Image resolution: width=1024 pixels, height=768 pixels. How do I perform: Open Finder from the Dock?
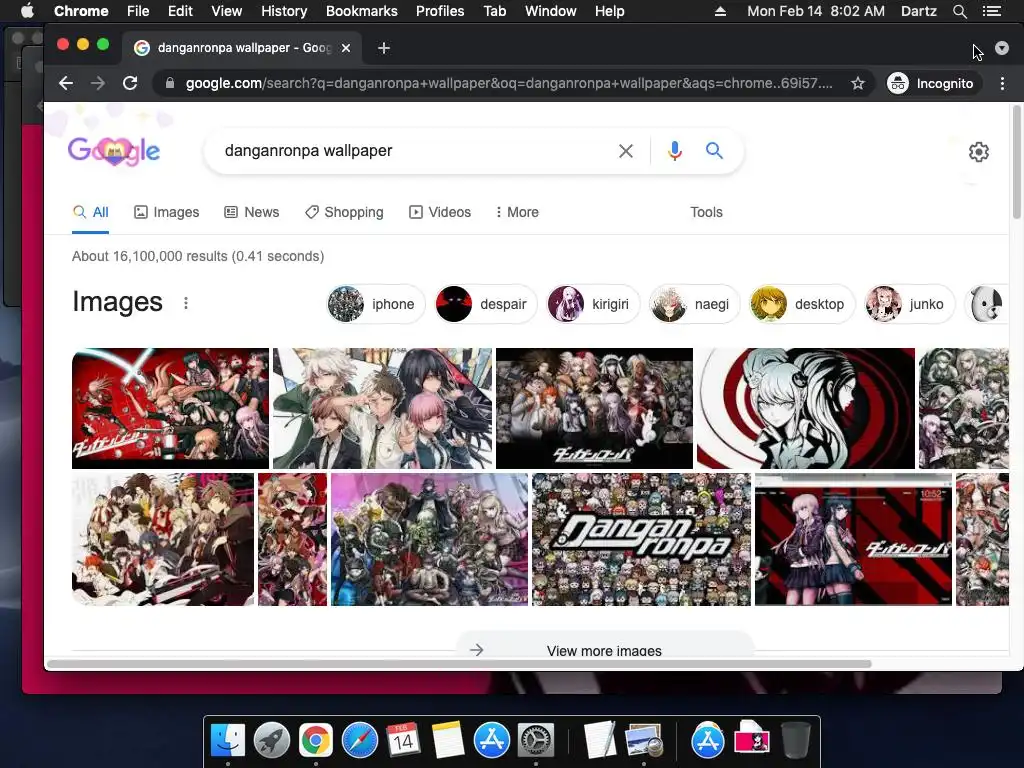(x=228, y=741)
